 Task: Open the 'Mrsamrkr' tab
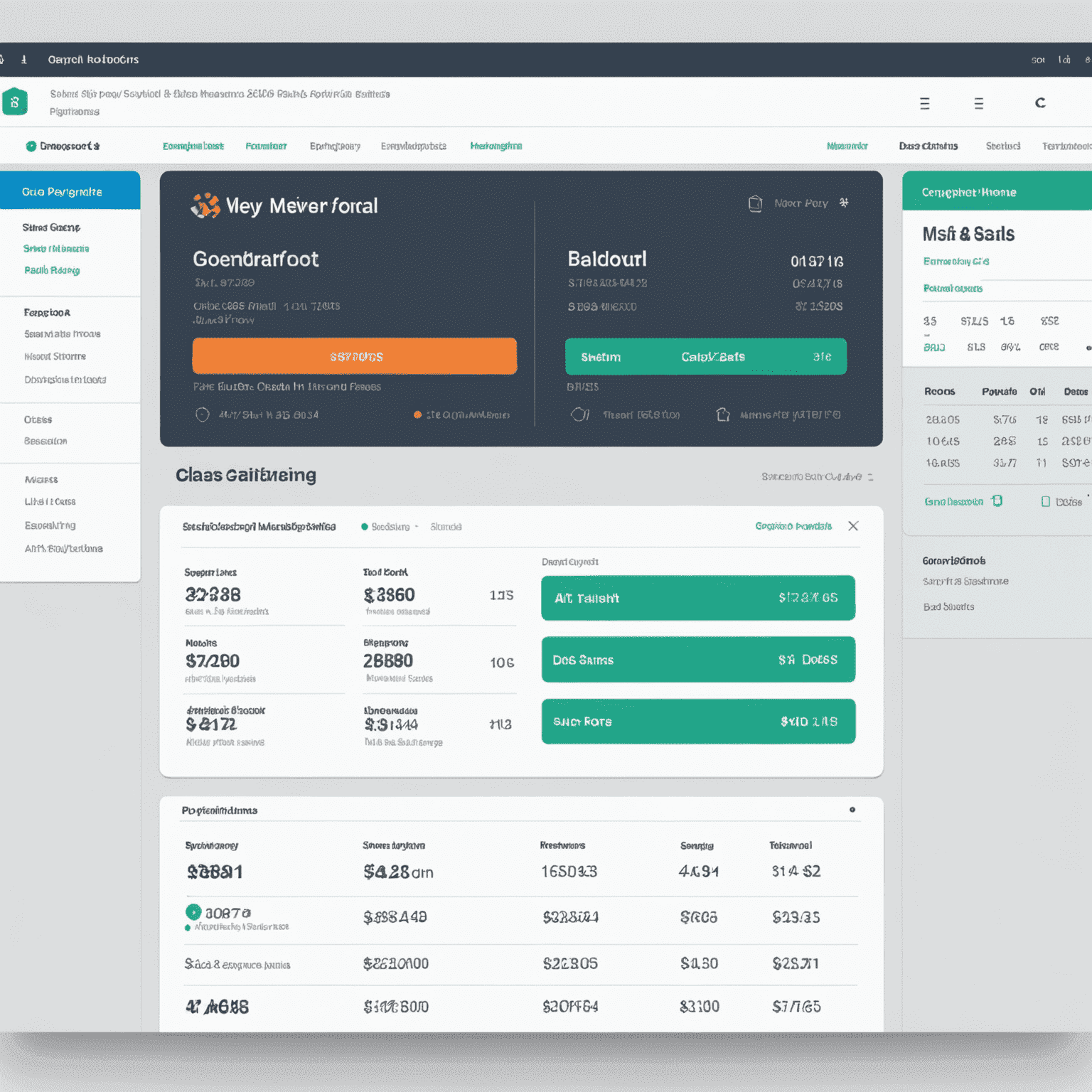(847, 146)
